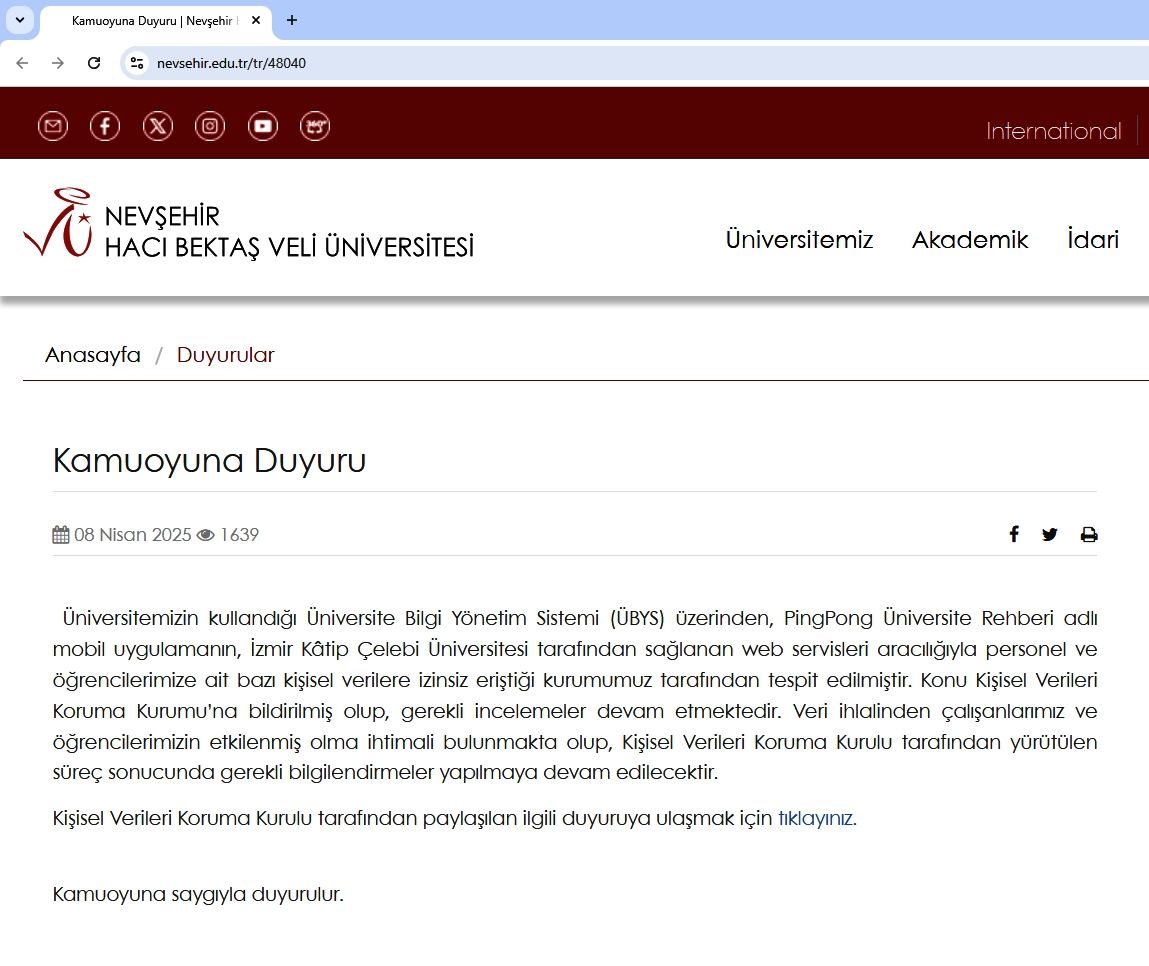Open the X (Twitter) social icon
The image size is (1149, 966).
tap(158, 126)
